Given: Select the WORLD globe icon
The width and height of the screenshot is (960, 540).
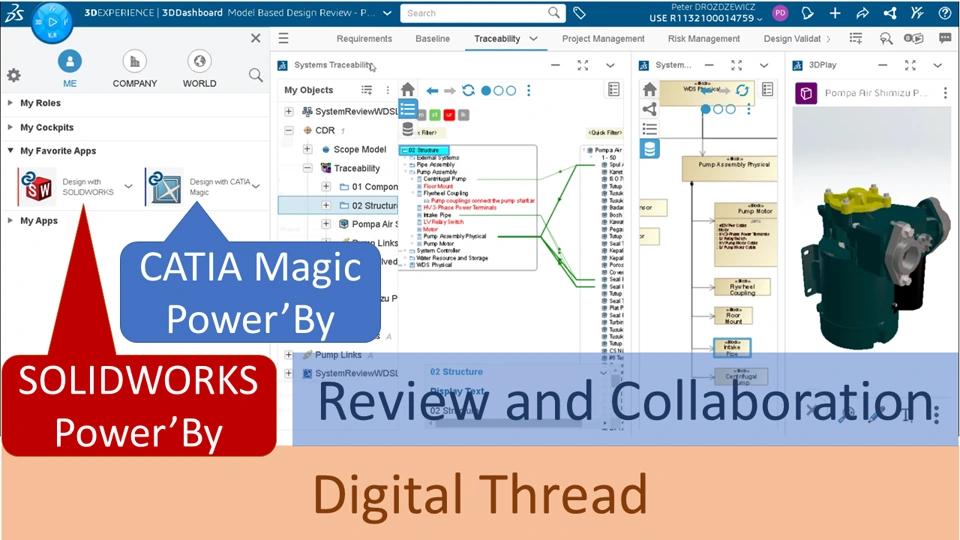Looking at the screenshot, I should click(200, 61).
